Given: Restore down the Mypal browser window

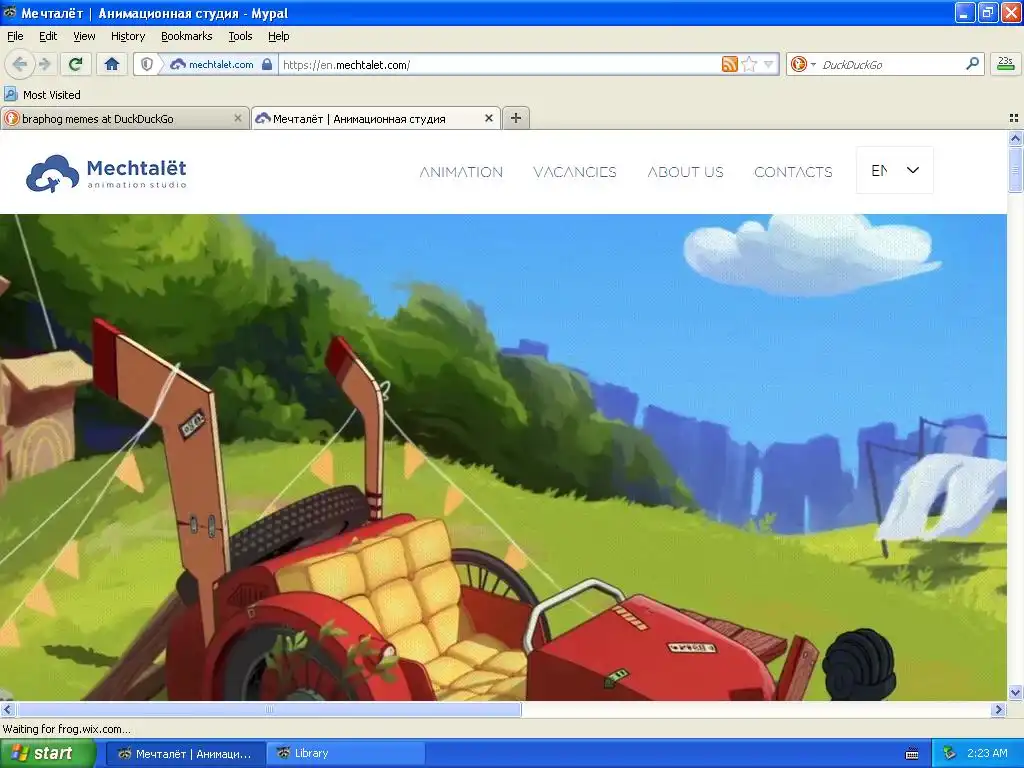Looking at the screenshot, I should pyautogui.click(x=987, y=12).
